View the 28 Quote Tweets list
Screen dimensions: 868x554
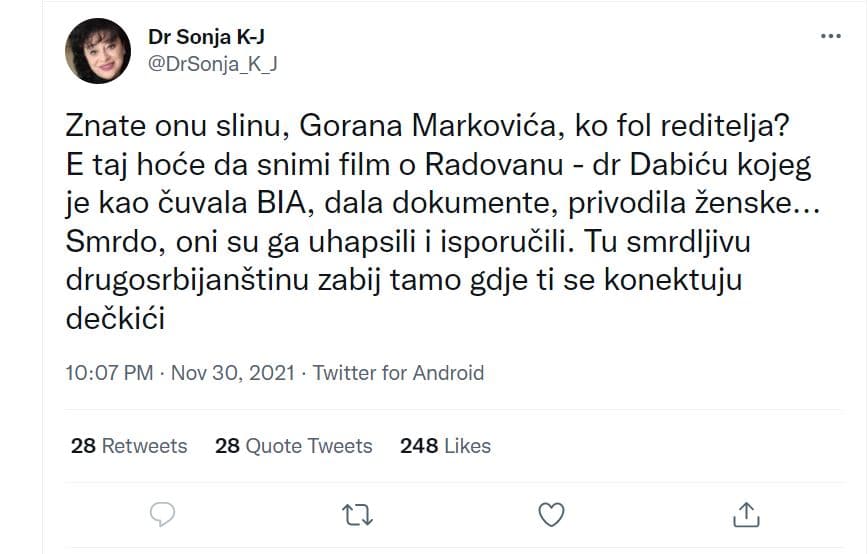click(x=293, y=445)
